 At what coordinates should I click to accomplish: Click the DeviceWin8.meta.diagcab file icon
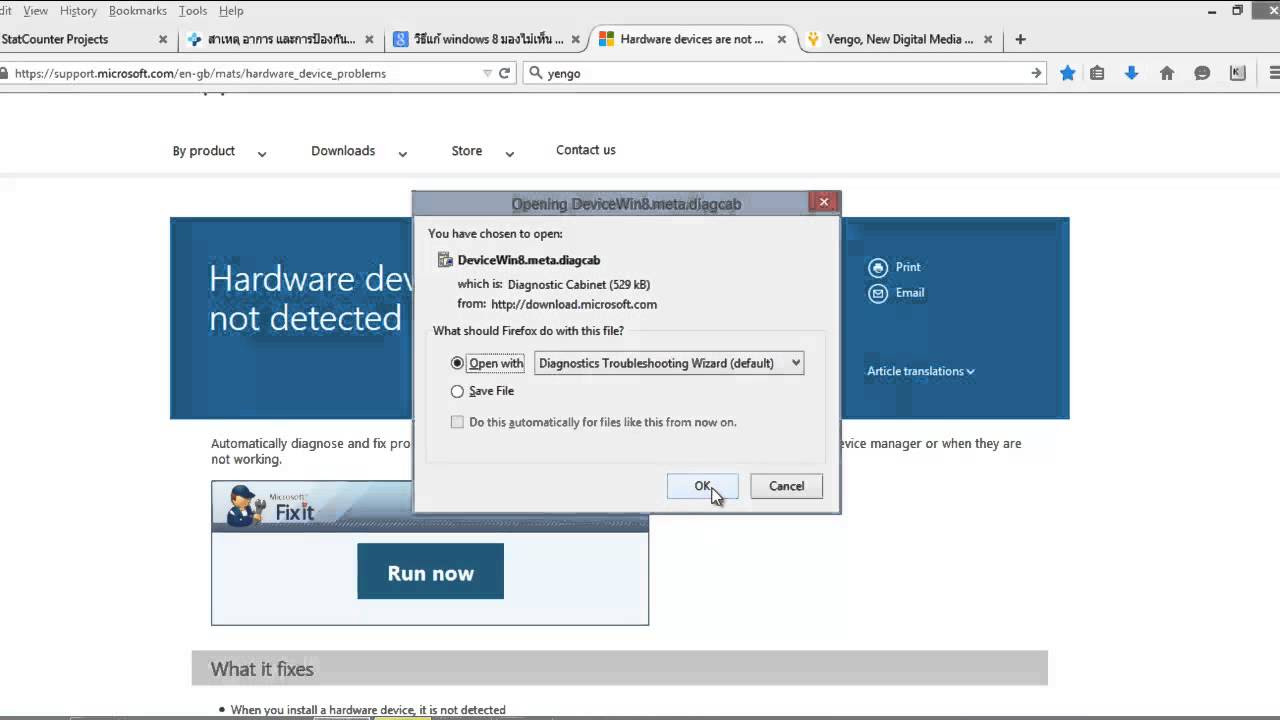click(x=445, y=260)
